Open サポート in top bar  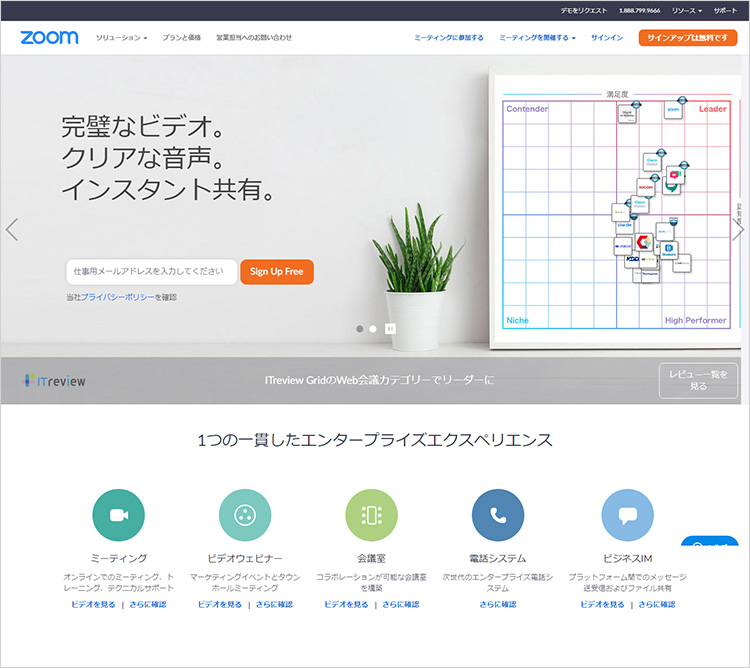pyautogui.click(x=726, y=10)
